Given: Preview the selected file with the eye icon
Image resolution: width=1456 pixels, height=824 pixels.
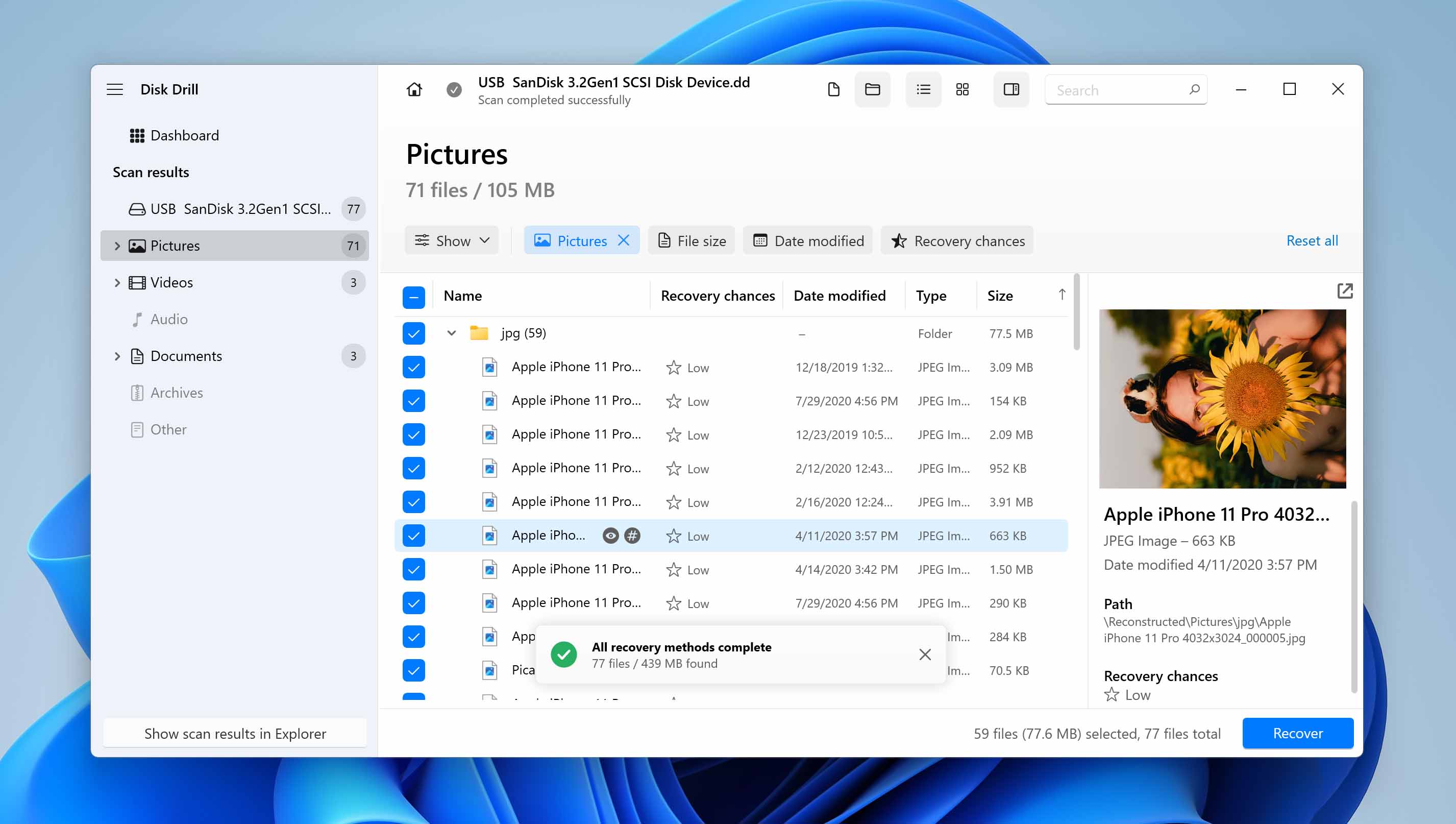Looking at the screenshot, I should (610, 536).
